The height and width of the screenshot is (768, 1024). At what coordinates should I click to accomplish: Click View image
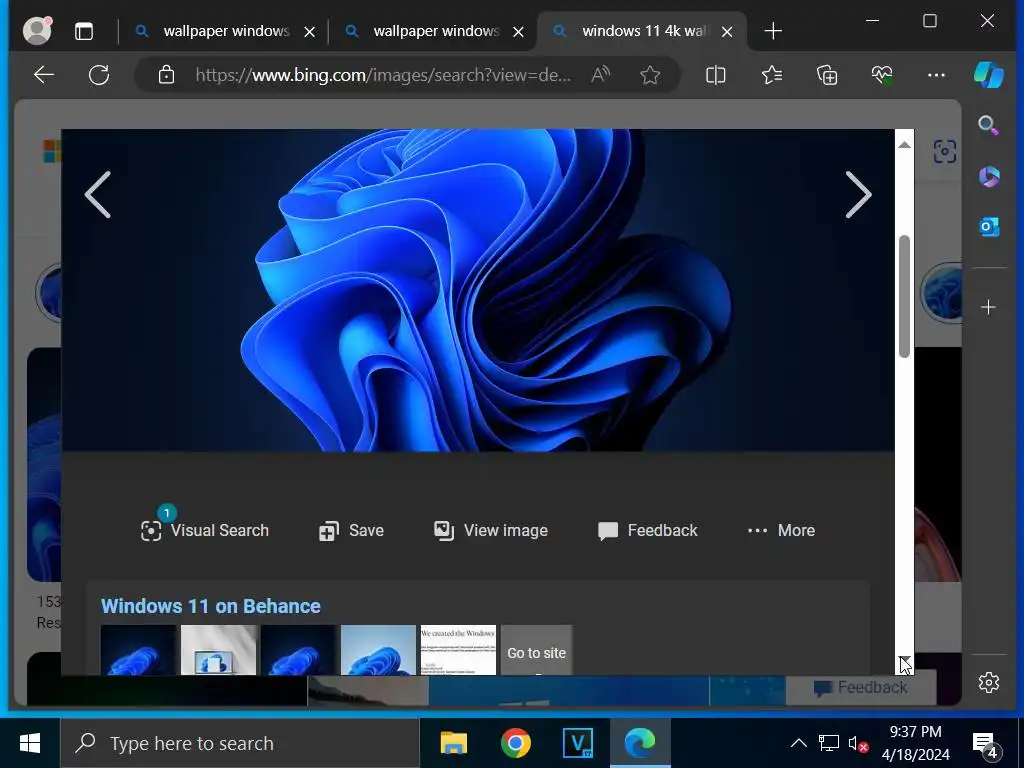click(491, 530)
